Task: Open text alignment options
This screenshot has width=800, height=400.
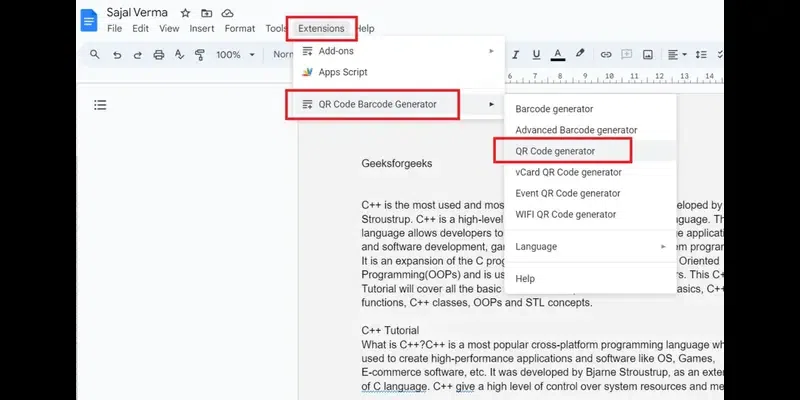Action: click(678, 54)
